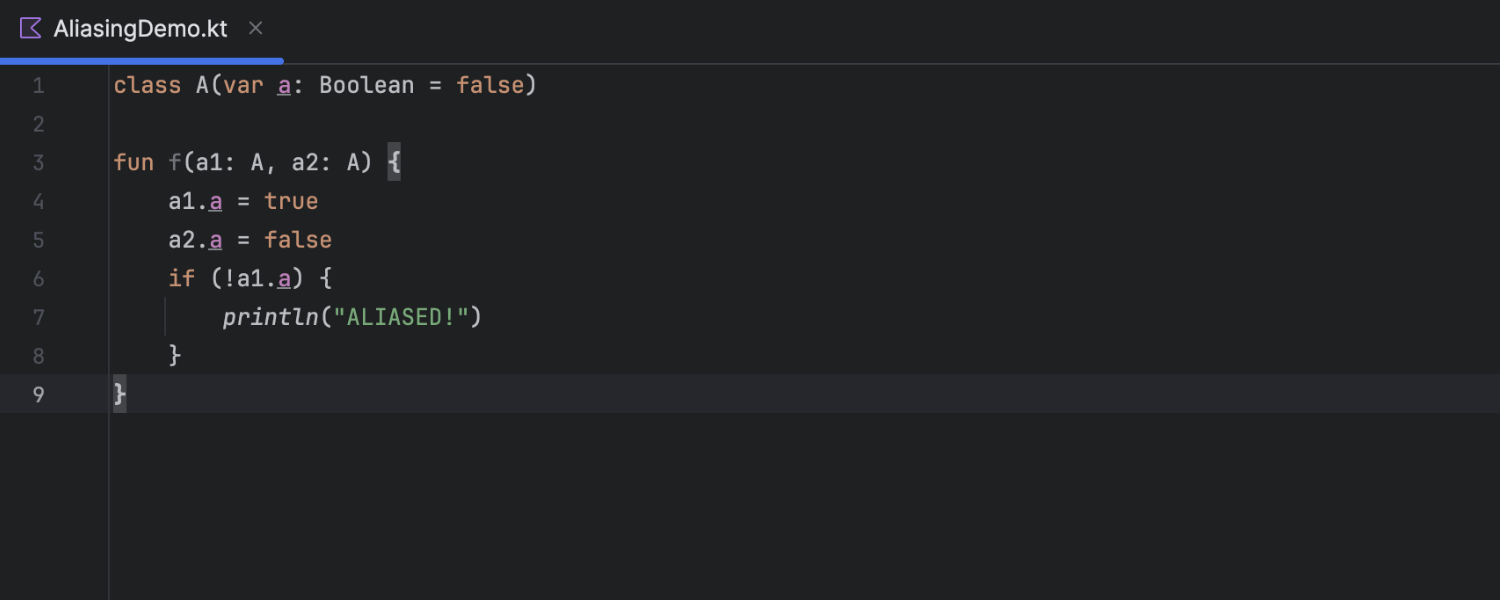The image size is (1500, 600).
Task: Click line number 1 in the gutter
Action: coord(38,86)
